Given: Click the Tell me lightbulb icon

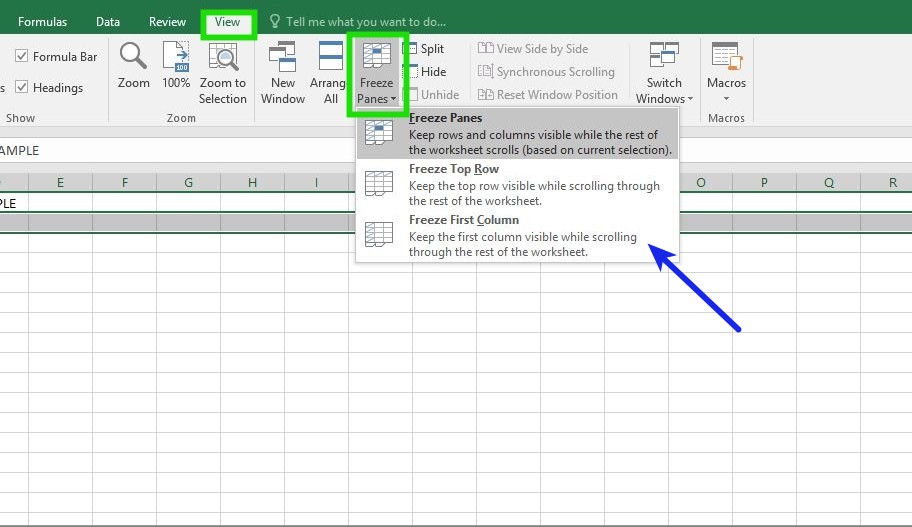Looking at the screenshot, I should pyautogui.click(x=275, y=22).
